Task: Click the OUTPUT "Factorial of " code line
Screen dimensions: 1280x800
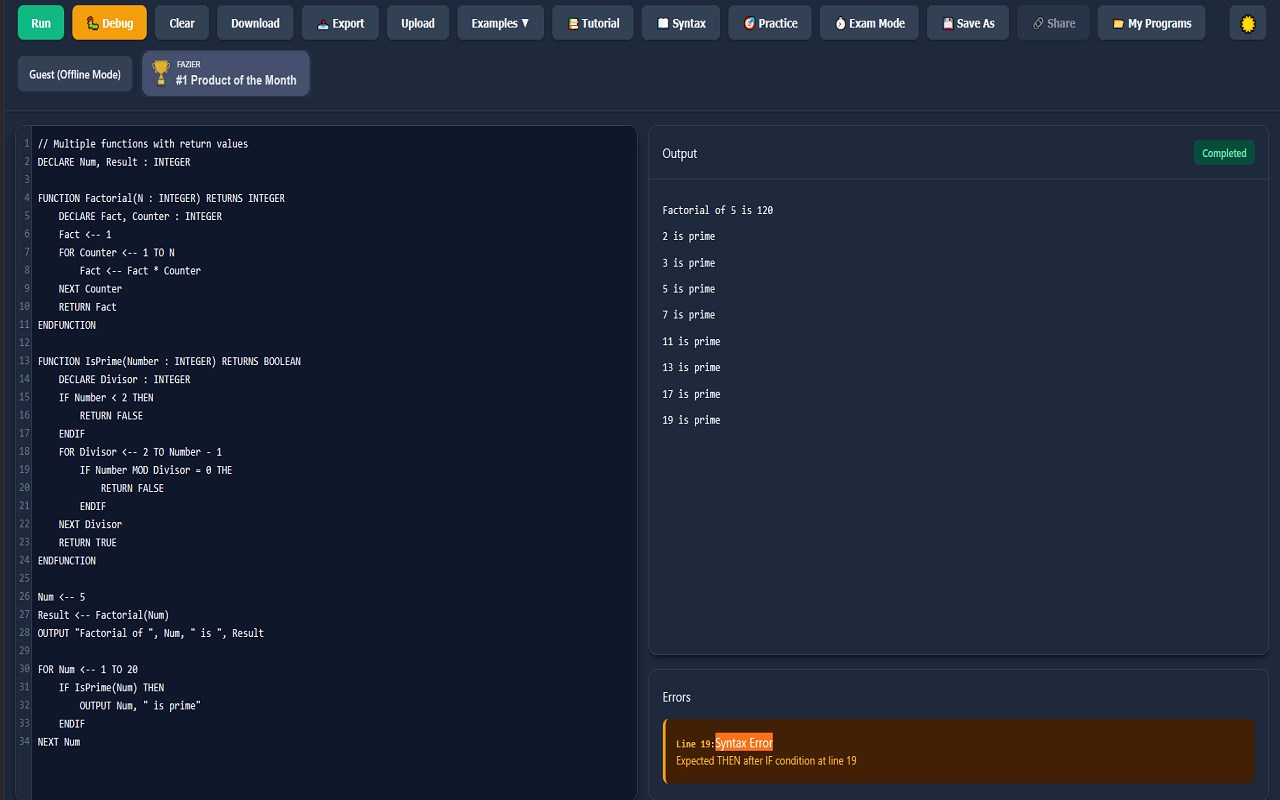Action: pyautogui.click(x=151, y=633)
